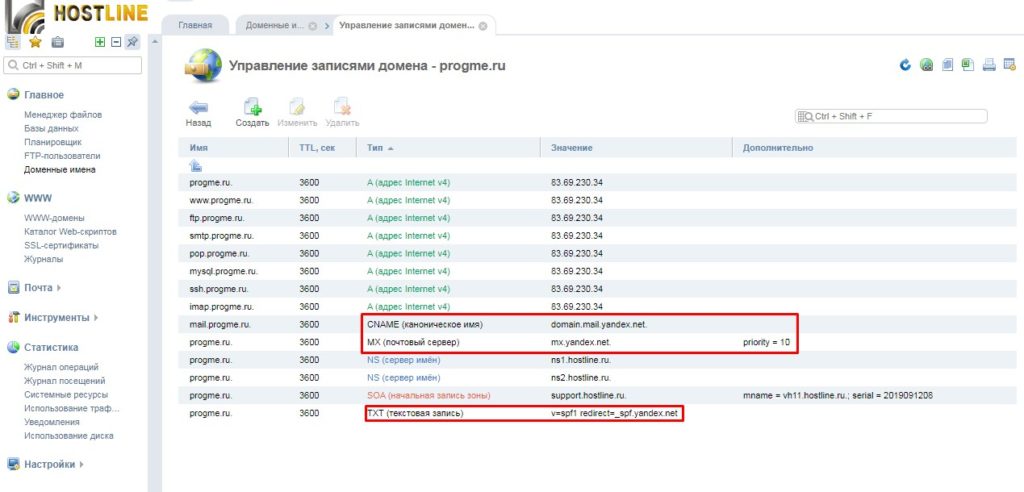This screenshot has width=1024, height=492.
Task: Open SSL-сертификаты in sidebar
Action: pyautogui.click(x=61, y=245)
